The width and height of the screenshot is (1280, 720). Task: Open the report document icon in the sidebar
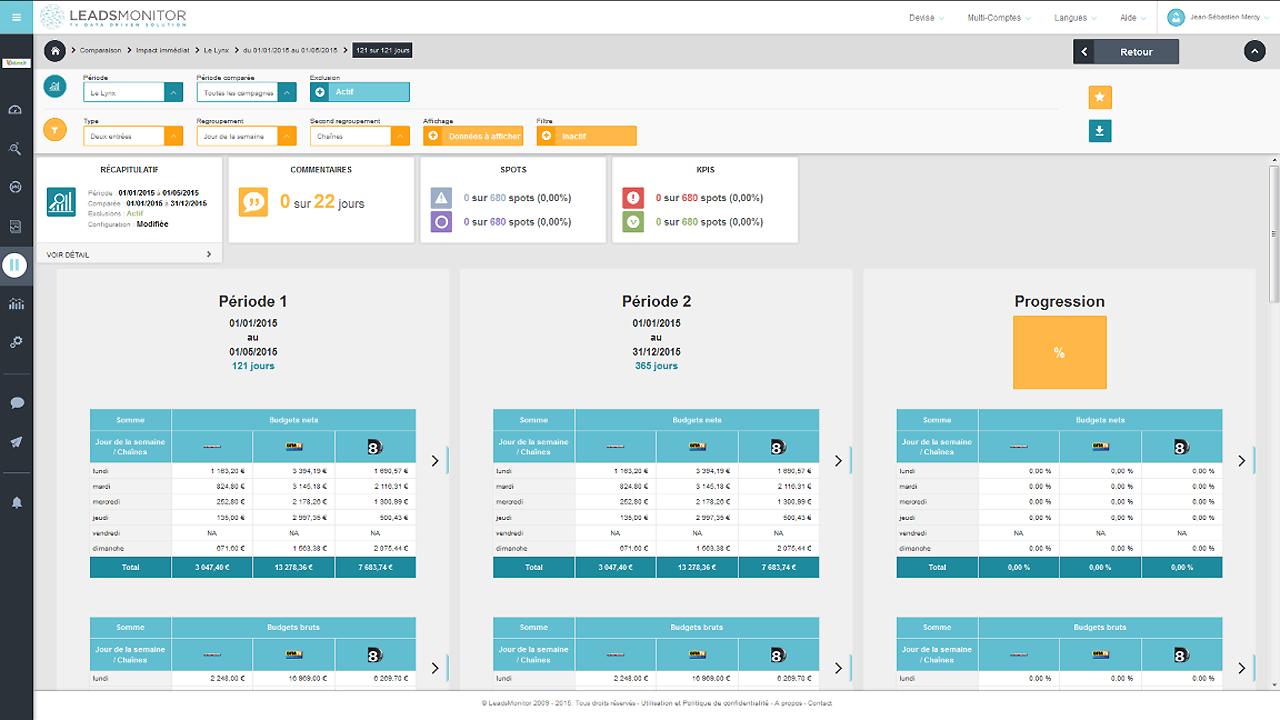point(16,226)
